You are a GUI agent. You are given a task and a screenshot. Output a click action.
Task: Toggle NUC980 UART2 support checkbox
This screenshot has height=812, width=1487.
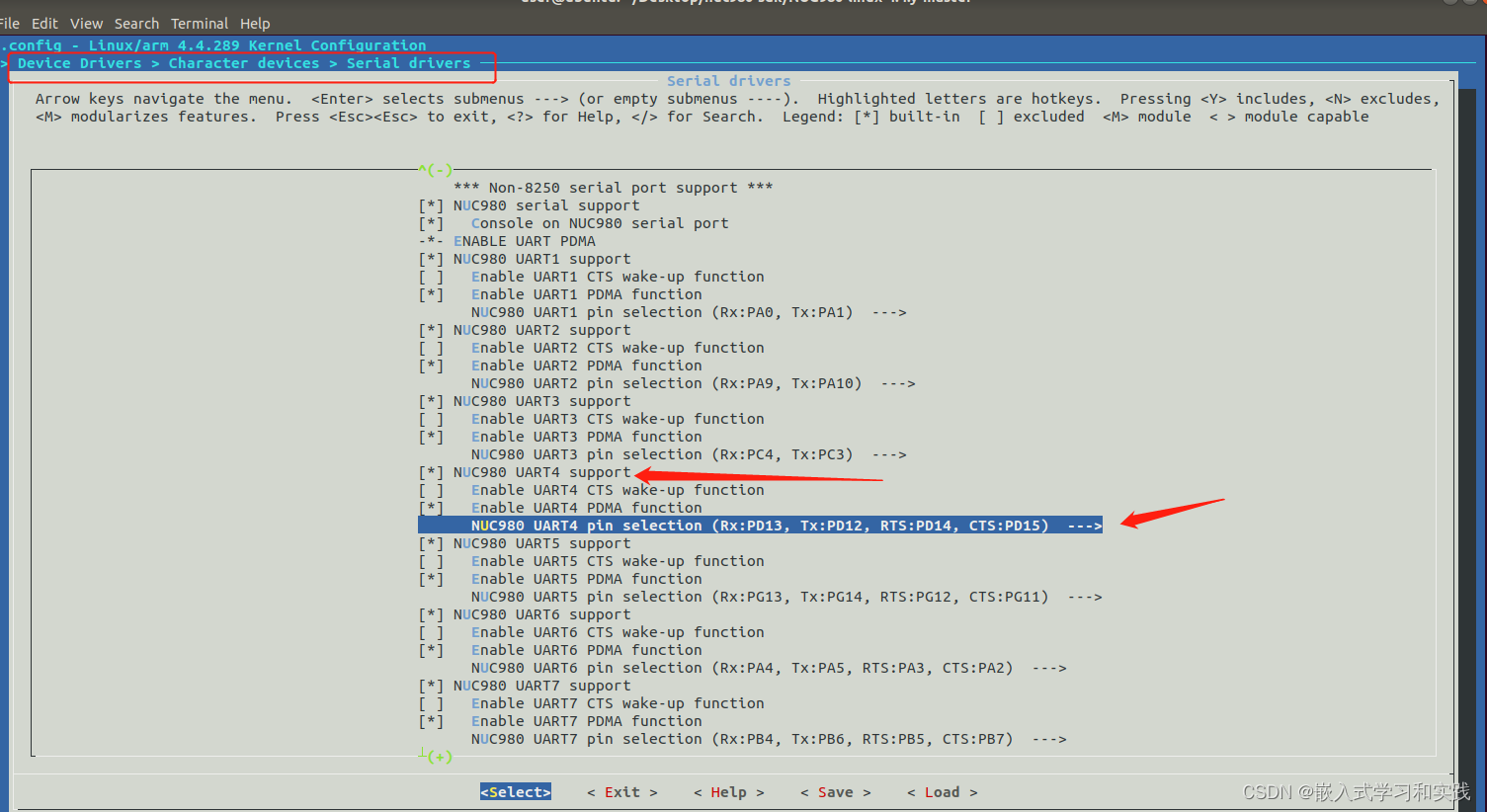pyautogui.click(x=431, y=330)
